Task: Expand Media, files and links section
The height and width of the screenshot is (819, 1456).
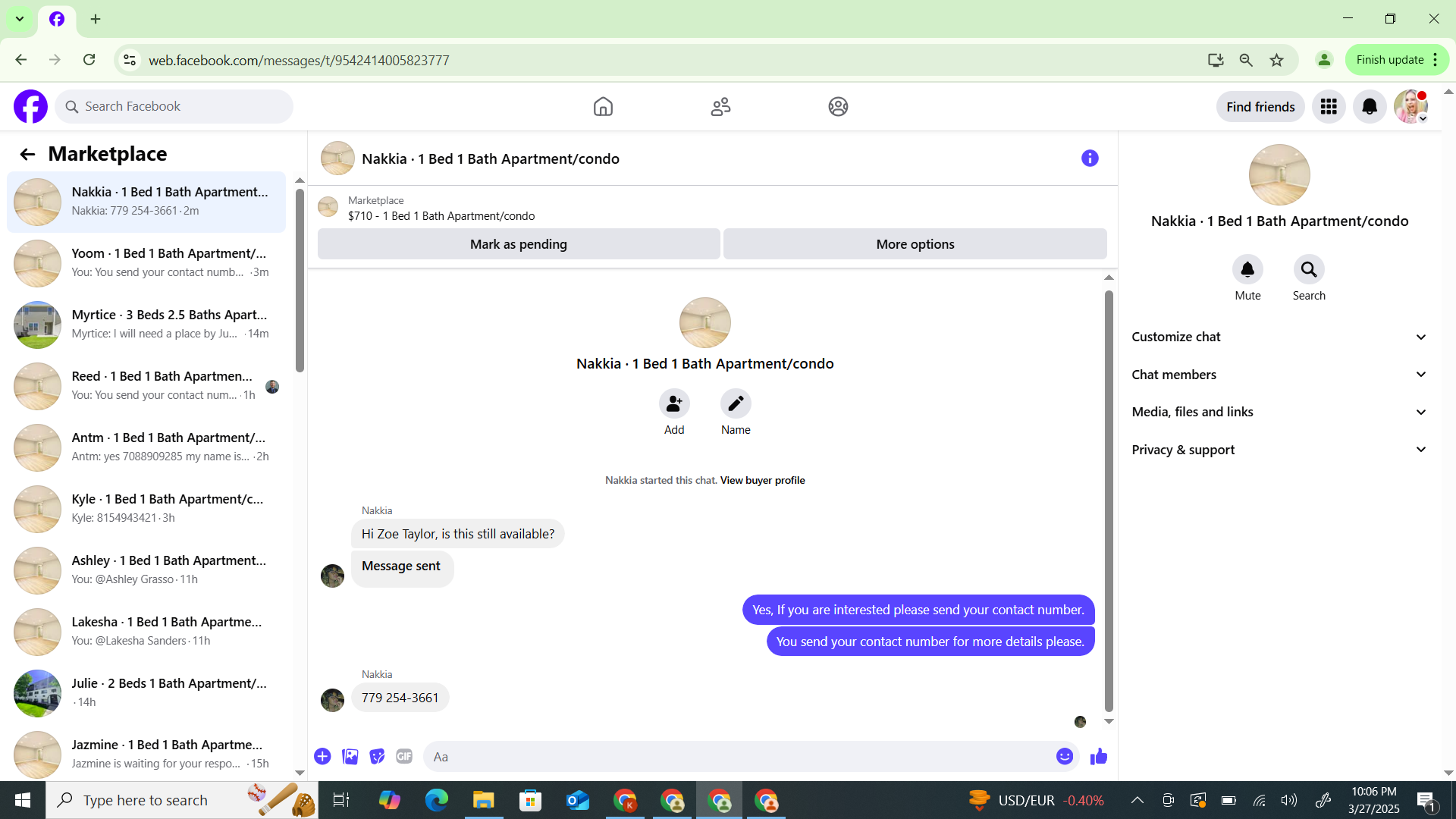Action: pos(1279,412)
